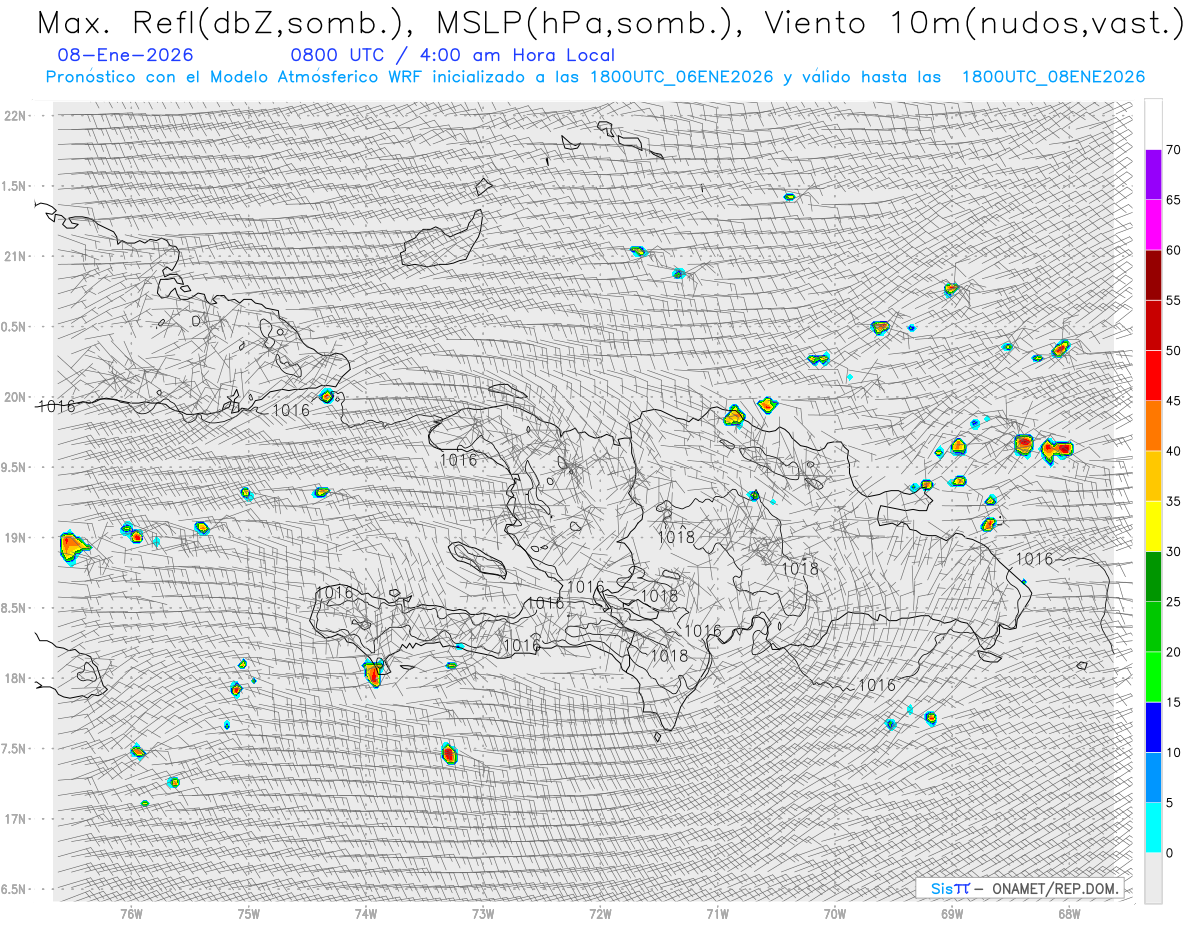Screen dimensions: 1200x927
Task: Click the '55' colorbar scale value
Action: [x=1173, y=300]
